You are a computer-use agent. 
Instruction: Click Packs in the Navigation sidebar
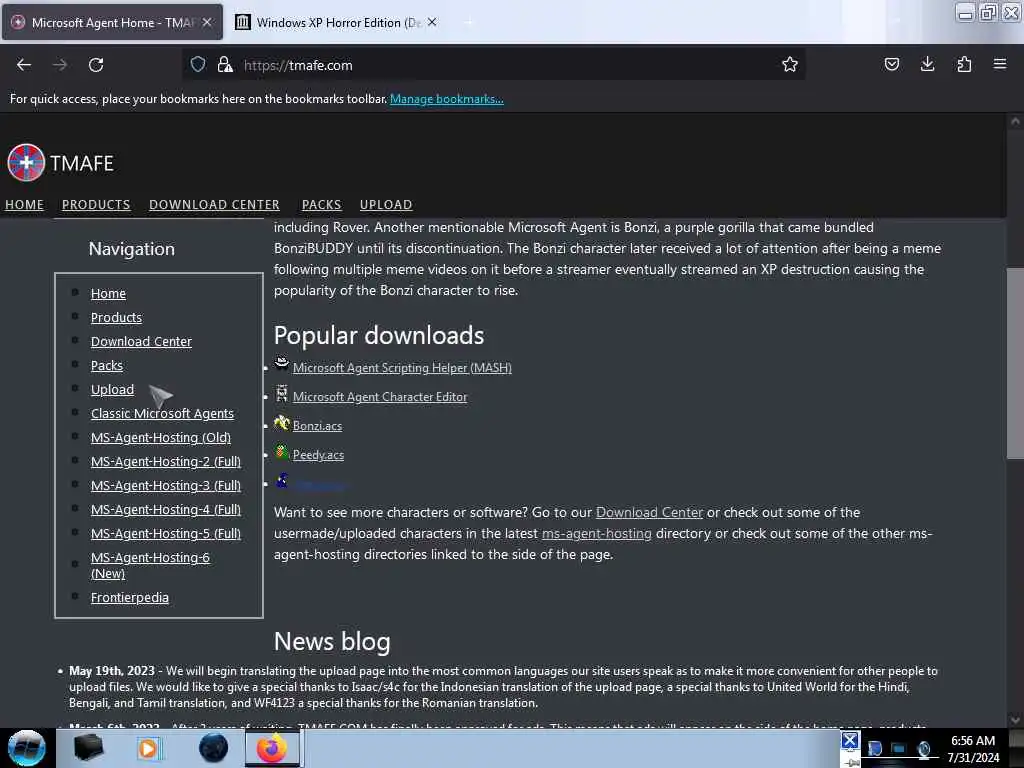[107, 366]
